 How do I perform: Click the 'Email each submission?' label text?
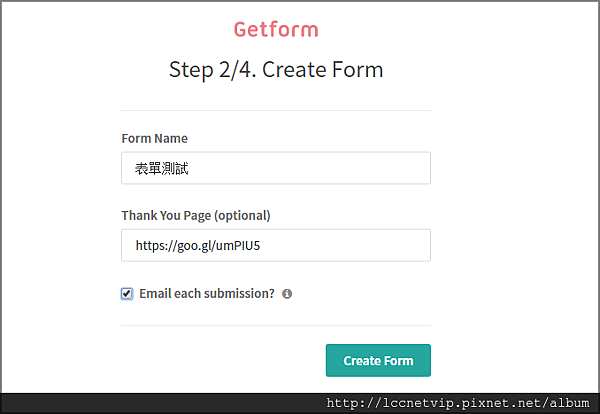pyautogui.click(x=207, y=293)
